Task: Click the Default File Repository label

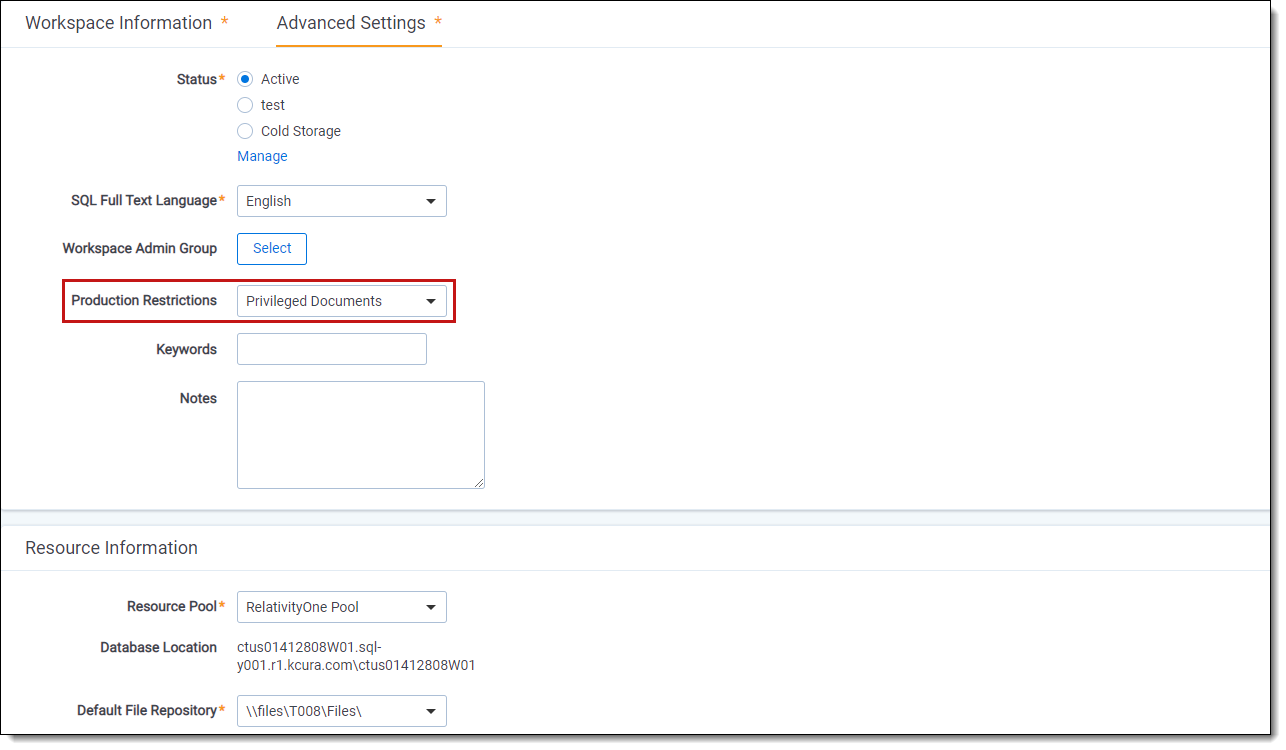Action: [x=147, y=710]
